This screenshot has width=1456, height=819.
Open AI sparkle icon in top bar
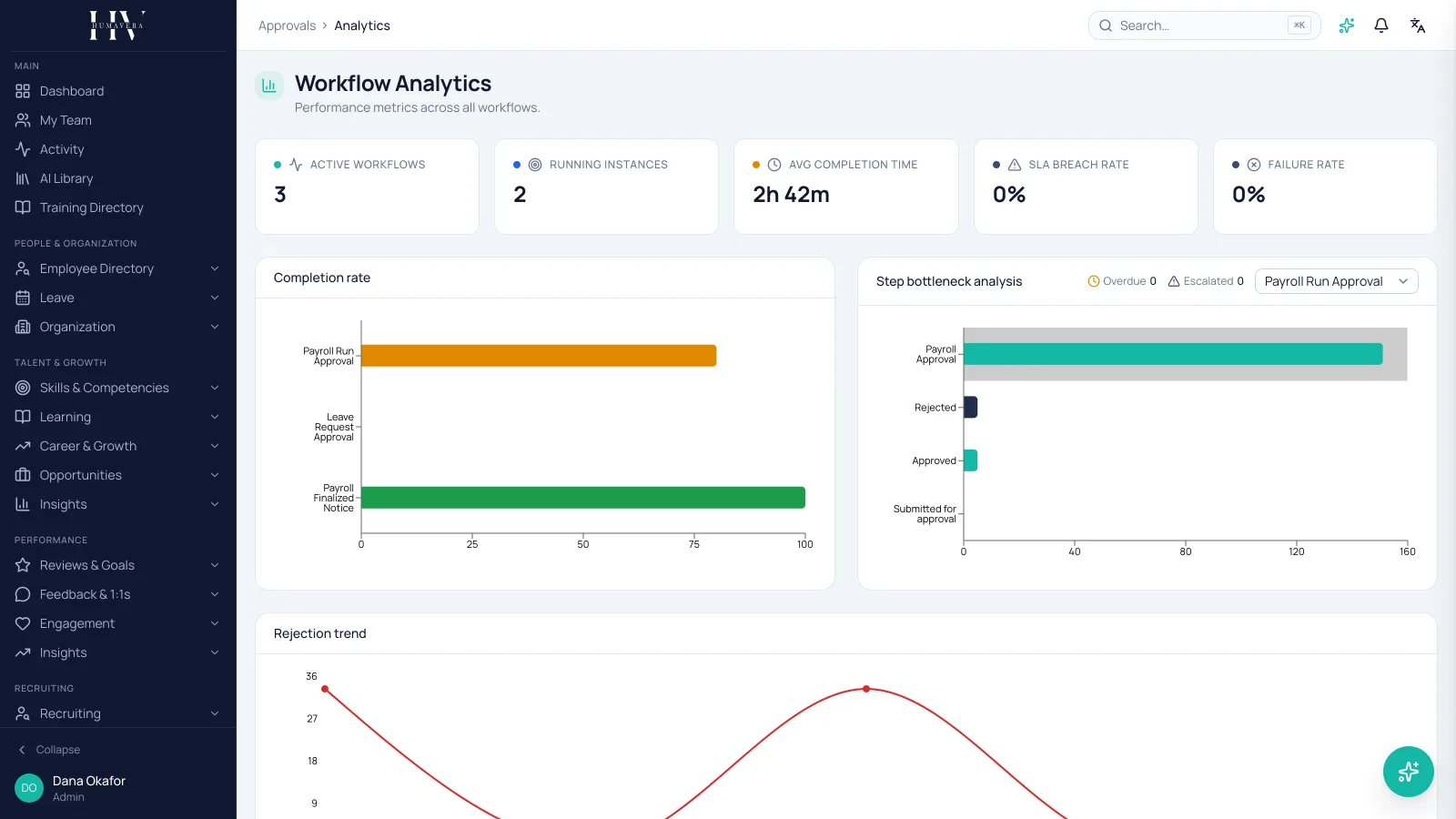(1347, 25)
